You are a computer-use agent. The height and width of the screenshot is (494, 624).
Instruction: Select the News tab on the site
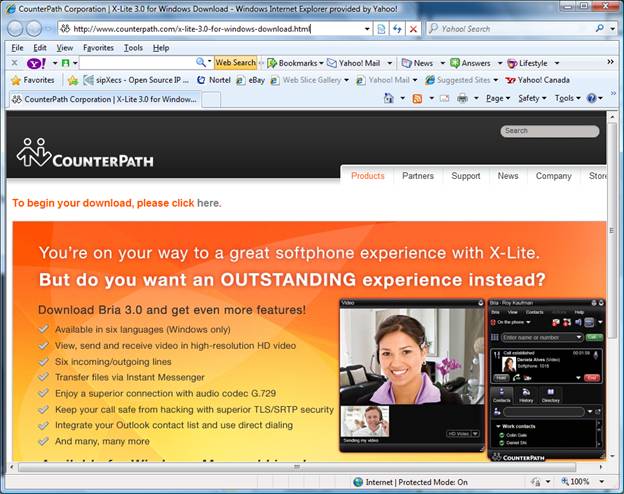[508, 176]
